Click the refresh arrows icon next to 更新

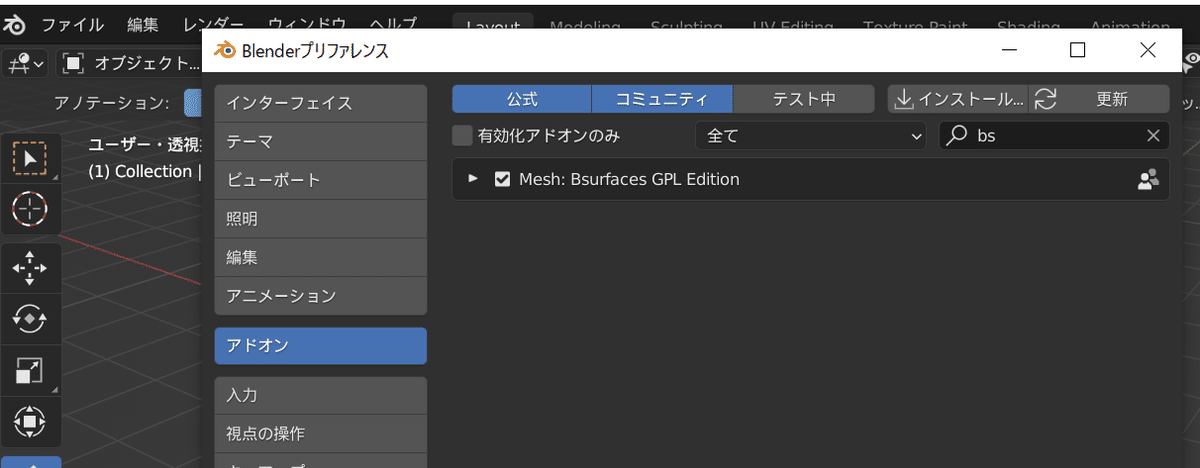click(1045, 99)
